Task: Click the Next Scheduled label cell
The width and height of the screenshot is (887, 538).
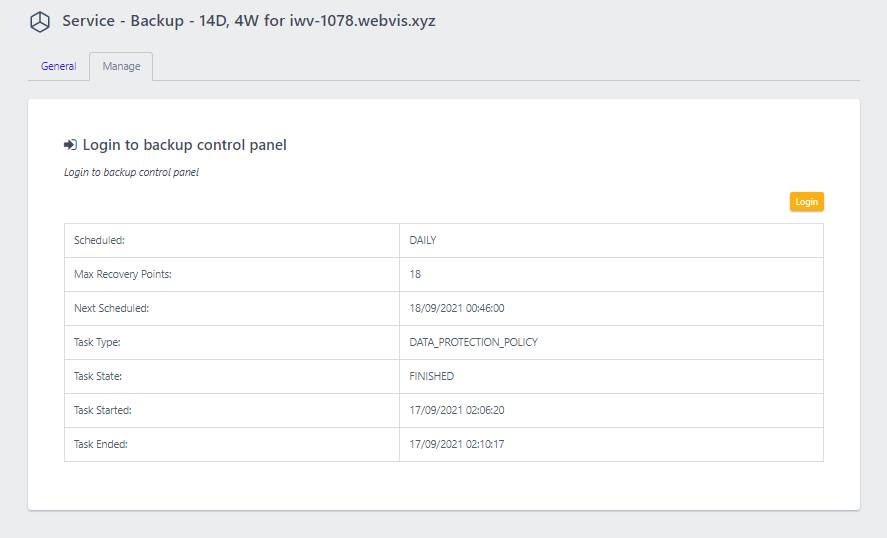Action: pyautogui.click(x=232, y=308)
